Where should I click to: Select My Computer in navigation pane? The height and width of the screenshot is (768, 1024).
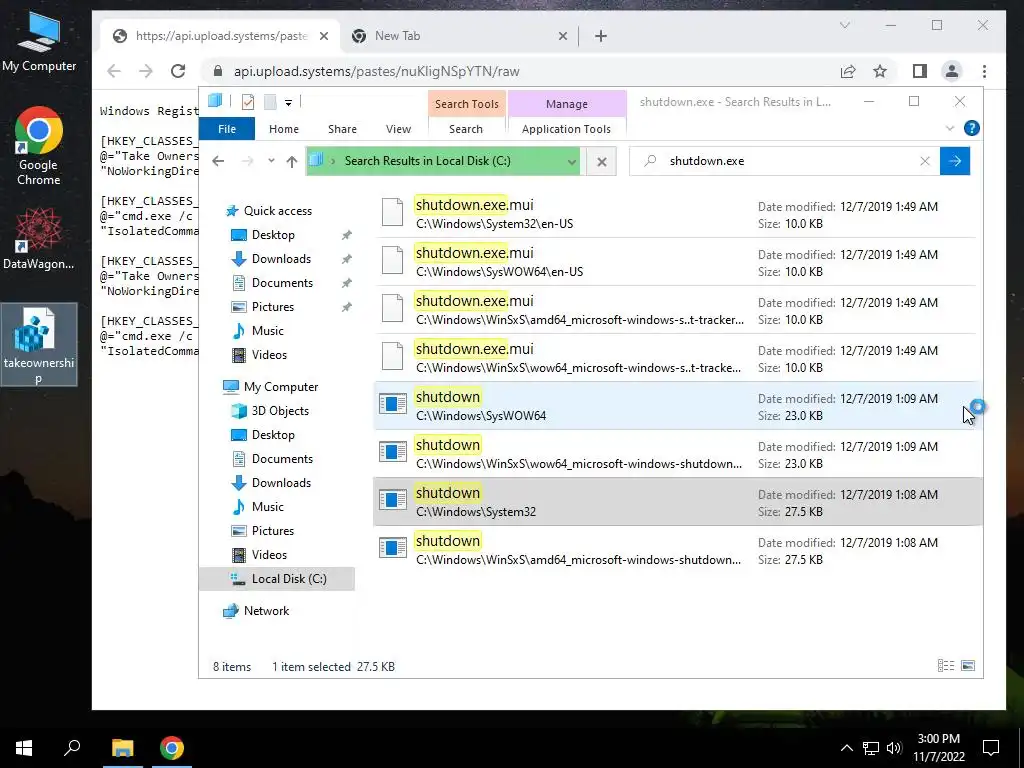point(280,387)
